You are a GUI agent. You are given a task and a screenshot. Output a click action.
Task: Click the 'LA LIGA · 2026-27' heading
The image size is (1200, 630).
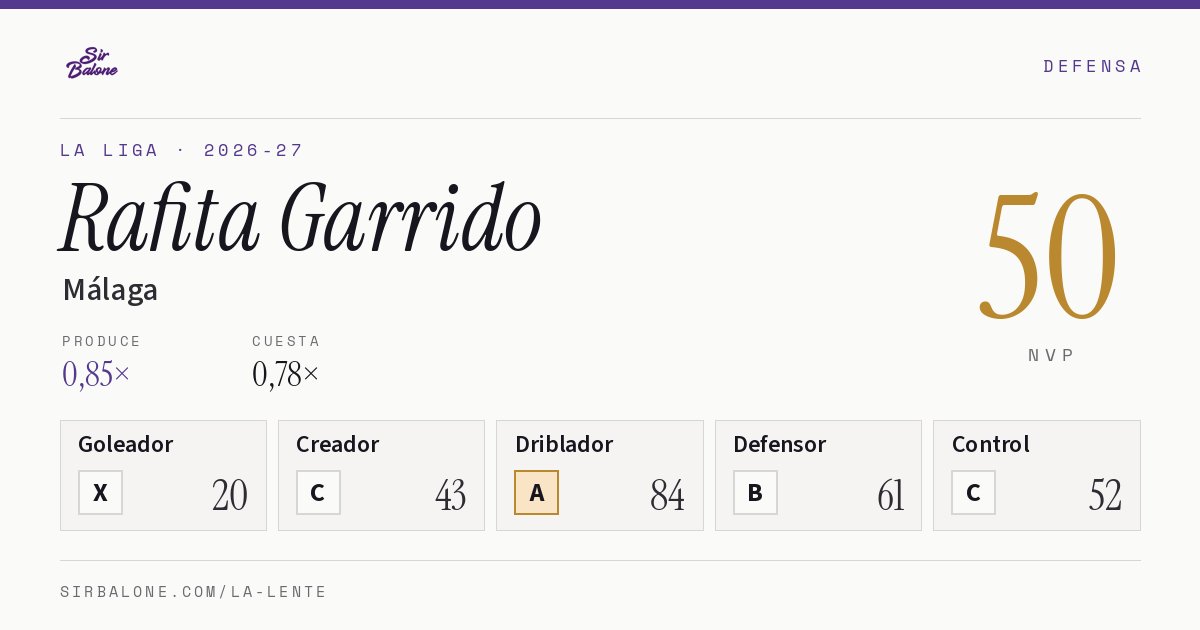(181, 150)
